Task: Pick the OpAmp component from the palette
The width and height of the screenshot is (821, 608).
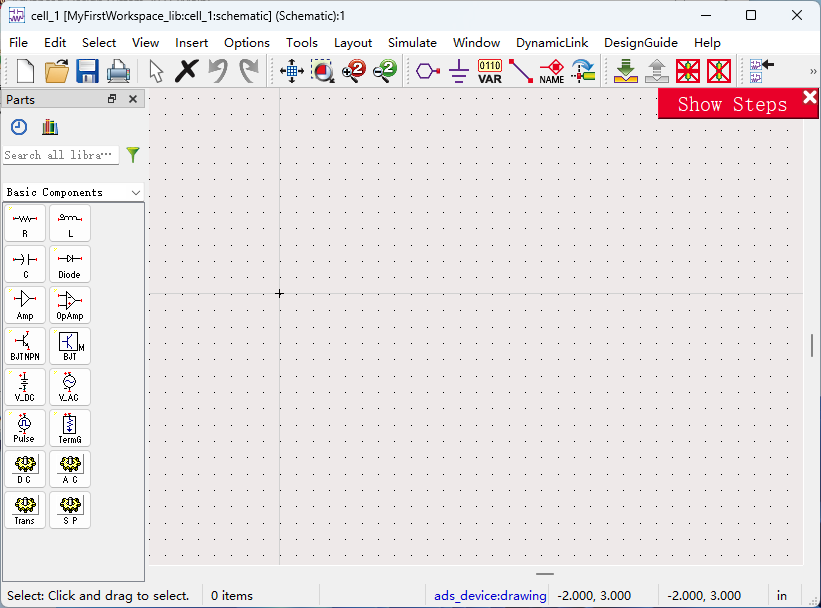Action: point(70,305)
